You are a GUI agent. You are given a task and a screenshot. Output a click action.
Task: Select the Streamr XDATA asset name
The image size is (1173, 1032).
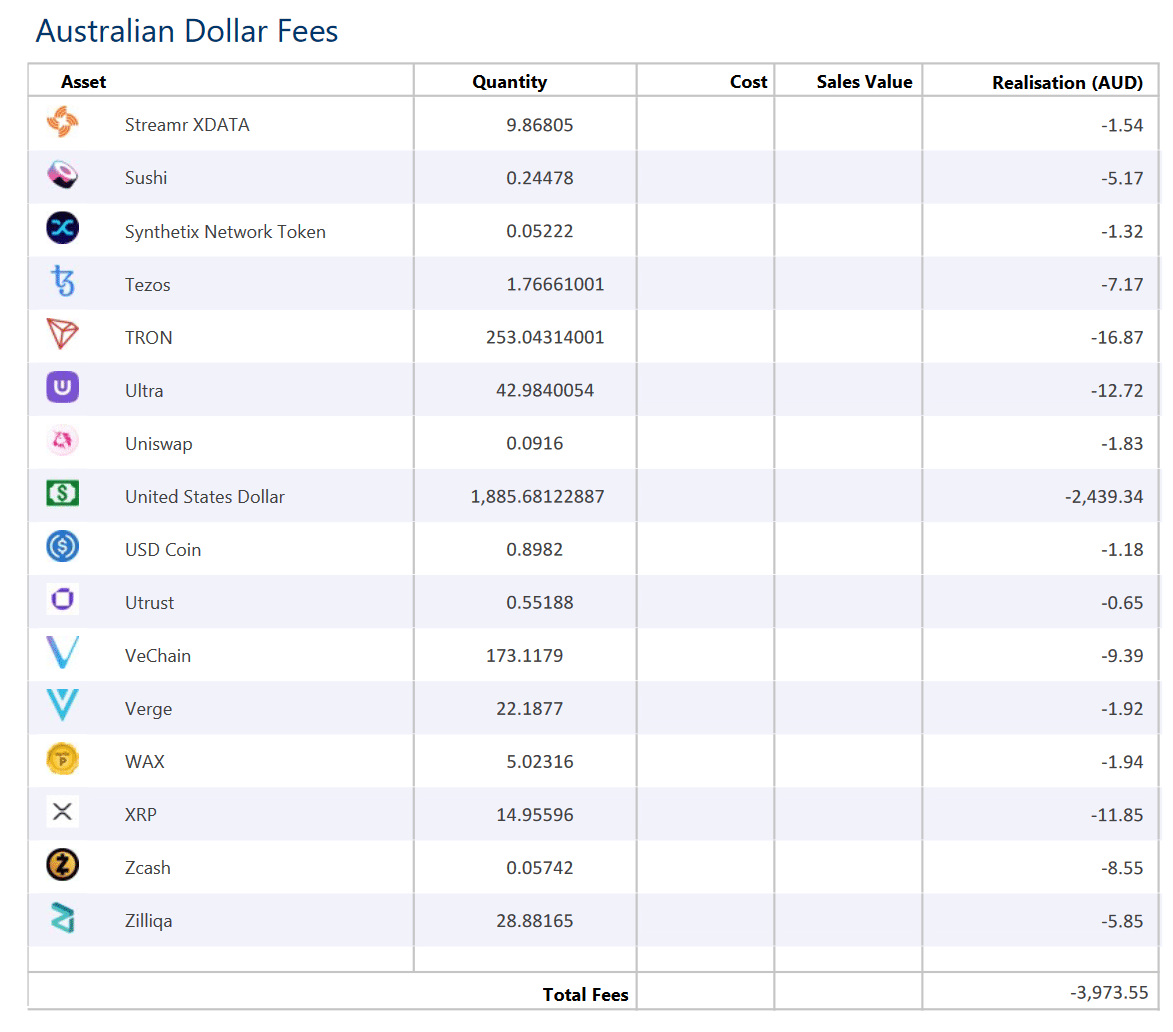coord(187,125)
